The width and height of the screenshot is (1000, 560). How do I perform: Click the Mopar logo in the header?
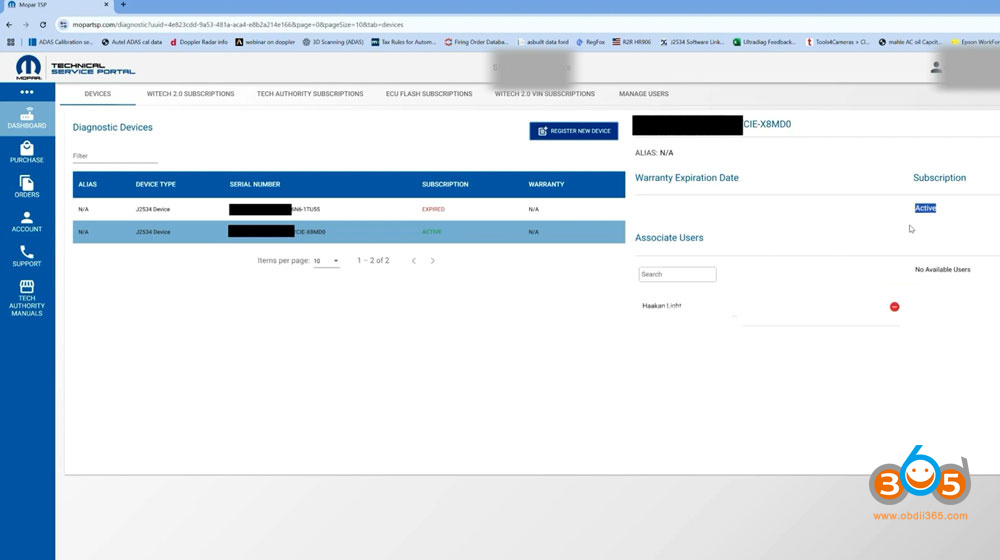click(x=28, y=67)
